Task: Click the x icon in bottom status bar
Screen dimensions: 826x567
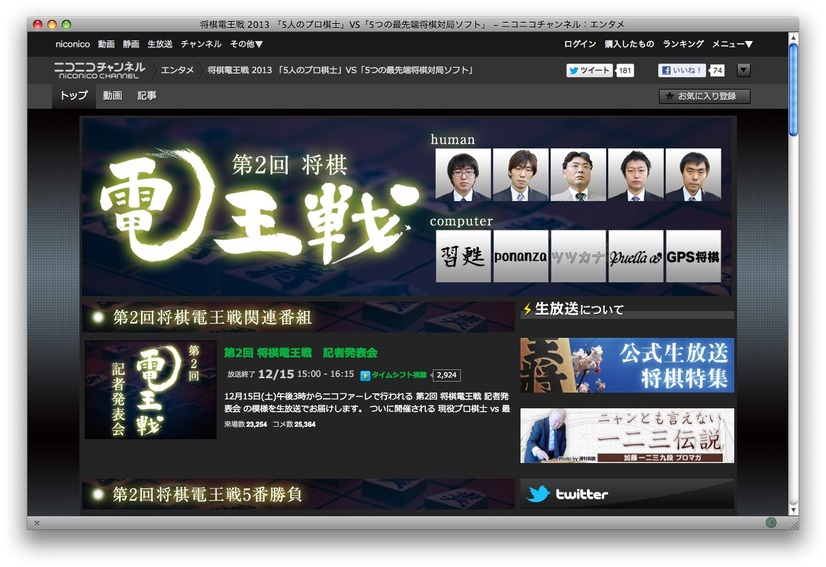Action: tap(37, 523)
